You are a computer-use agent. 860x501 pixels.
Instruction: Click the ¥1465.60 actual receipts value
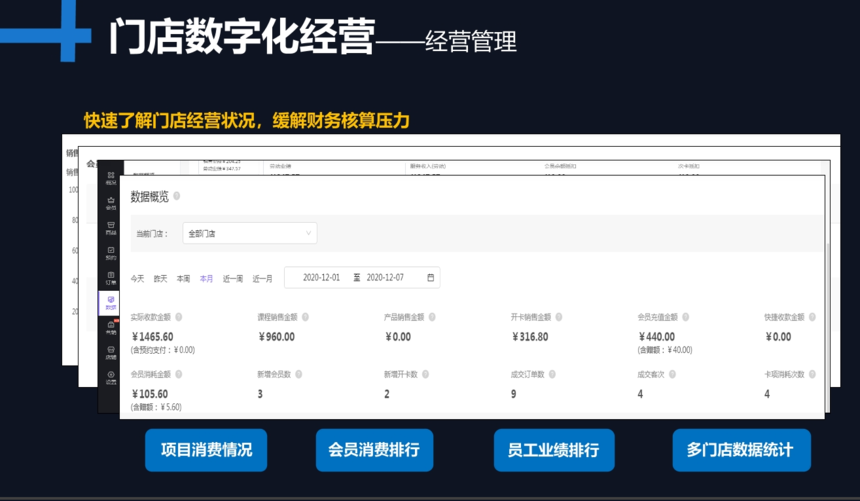[x=152, y=337]
